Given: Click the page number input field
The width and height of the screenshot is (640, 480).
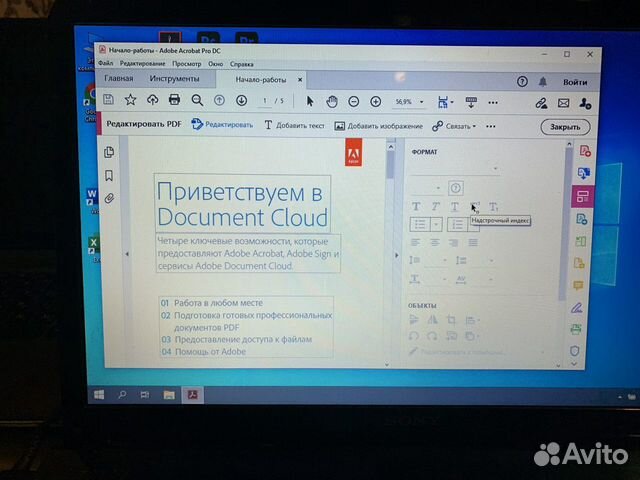Looking at the screenshot, I should (265, 100).
